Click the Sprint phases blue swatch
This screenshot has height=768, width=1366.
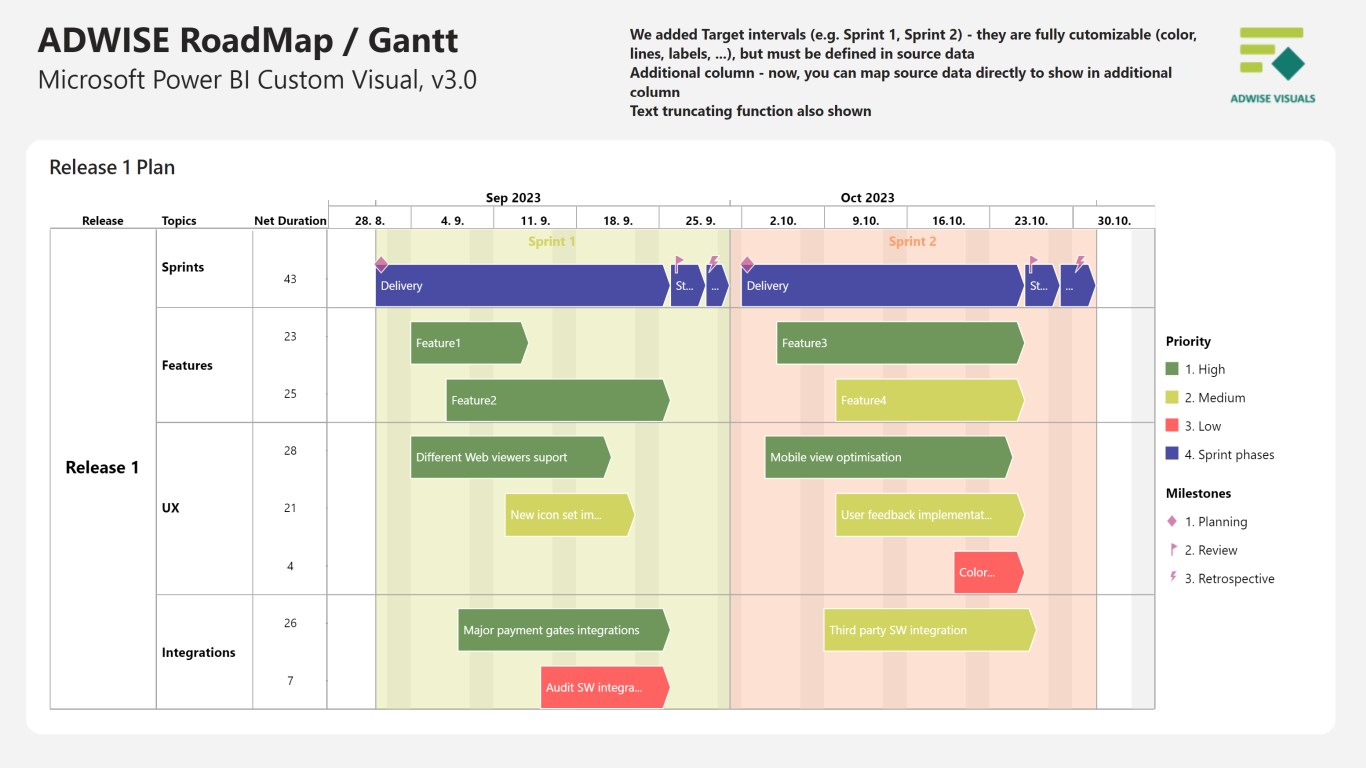pyautogui.click(x=1172, y=454)
